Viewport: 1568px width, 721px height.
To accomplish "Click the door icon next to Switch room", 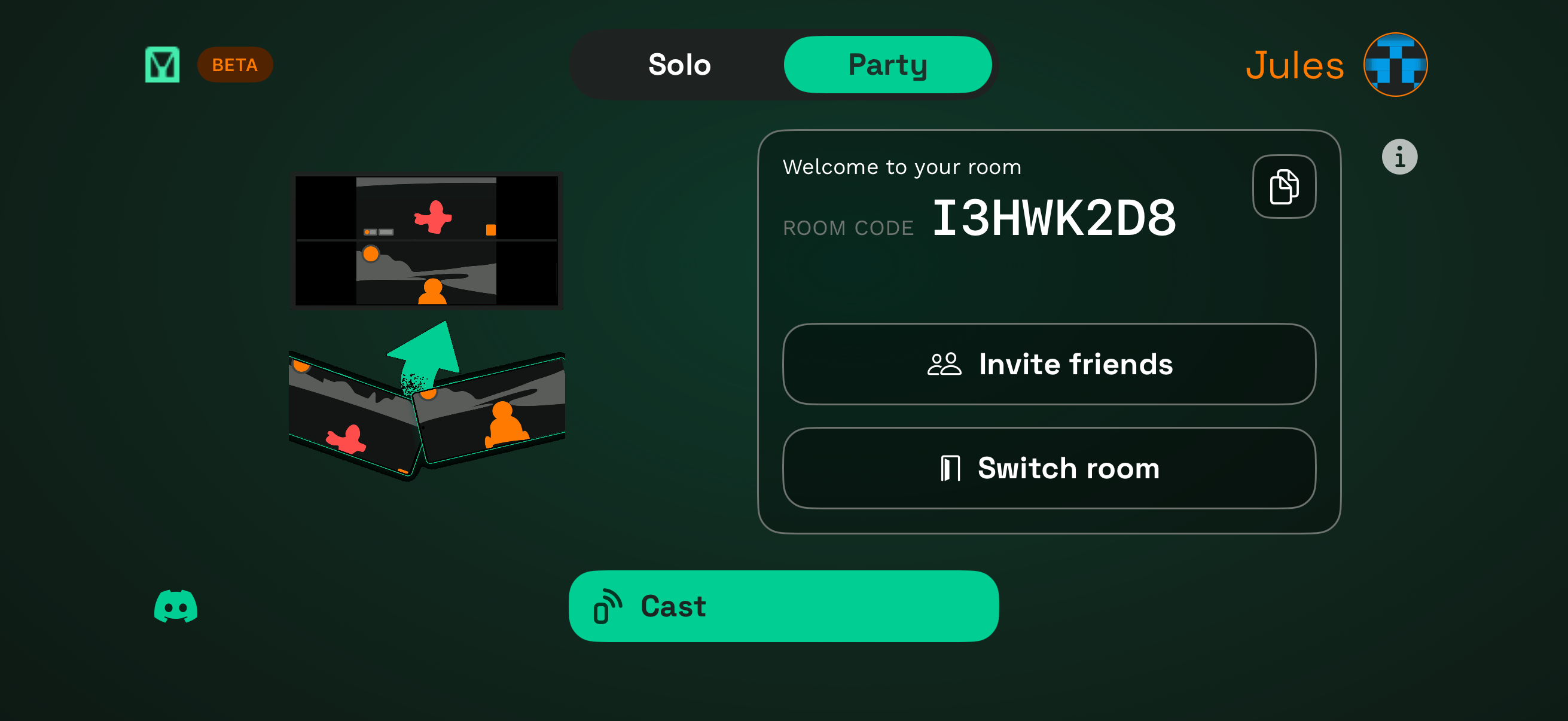I will [951, 468].
